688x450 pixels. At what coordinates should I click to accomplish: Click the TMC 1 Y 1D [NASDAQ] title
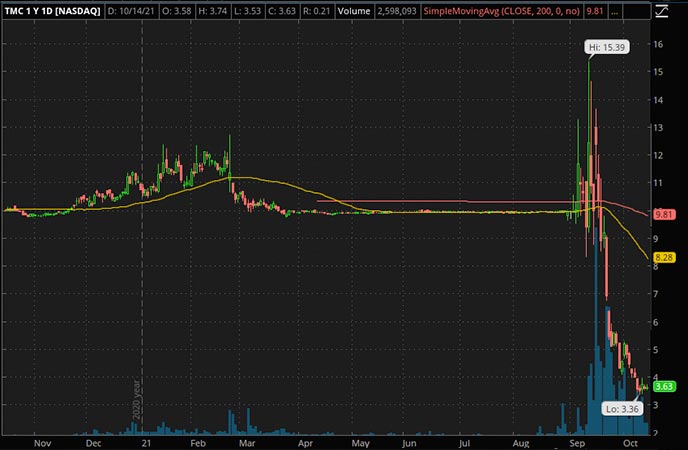click(x=52, y=11)
